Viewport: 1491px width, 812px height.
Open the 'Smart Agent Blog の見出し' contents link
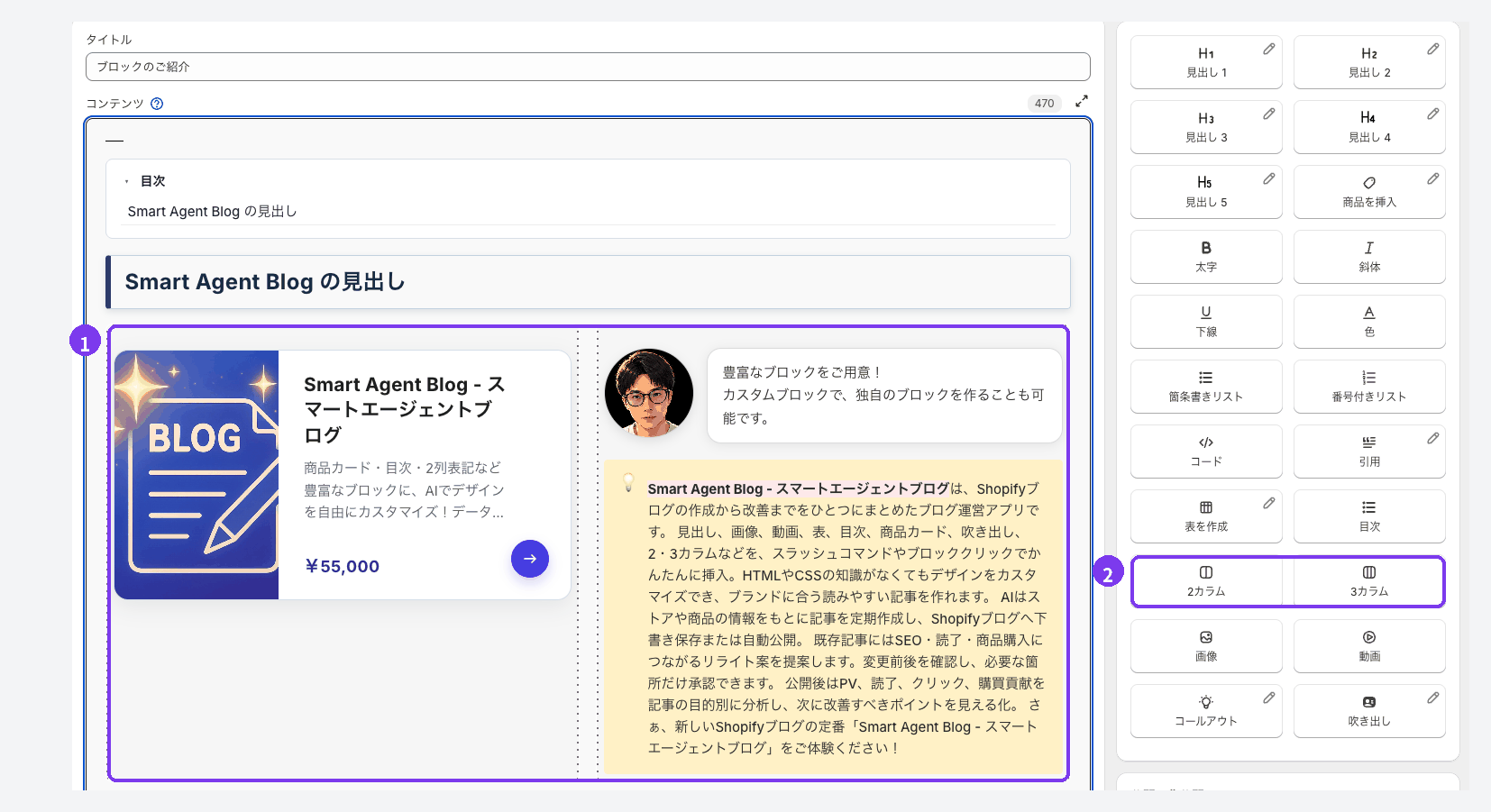pyautogui.click(x=213, y=211)
